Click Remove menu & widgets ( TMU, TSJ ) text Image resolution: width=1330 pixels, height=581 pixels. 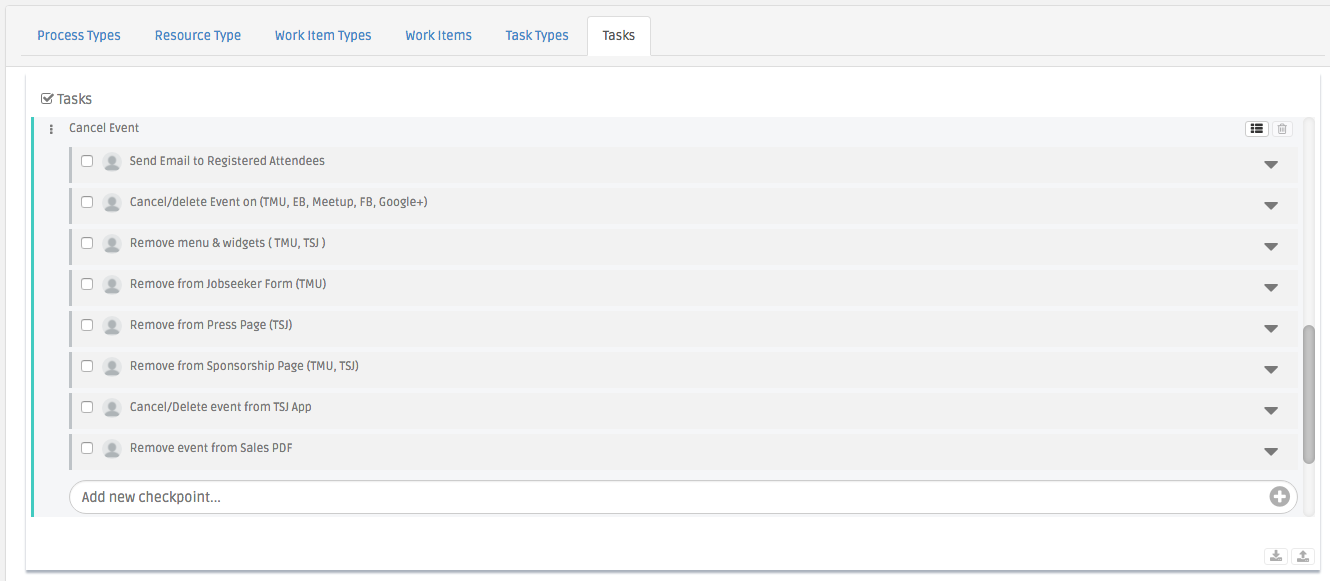[228, 243]
